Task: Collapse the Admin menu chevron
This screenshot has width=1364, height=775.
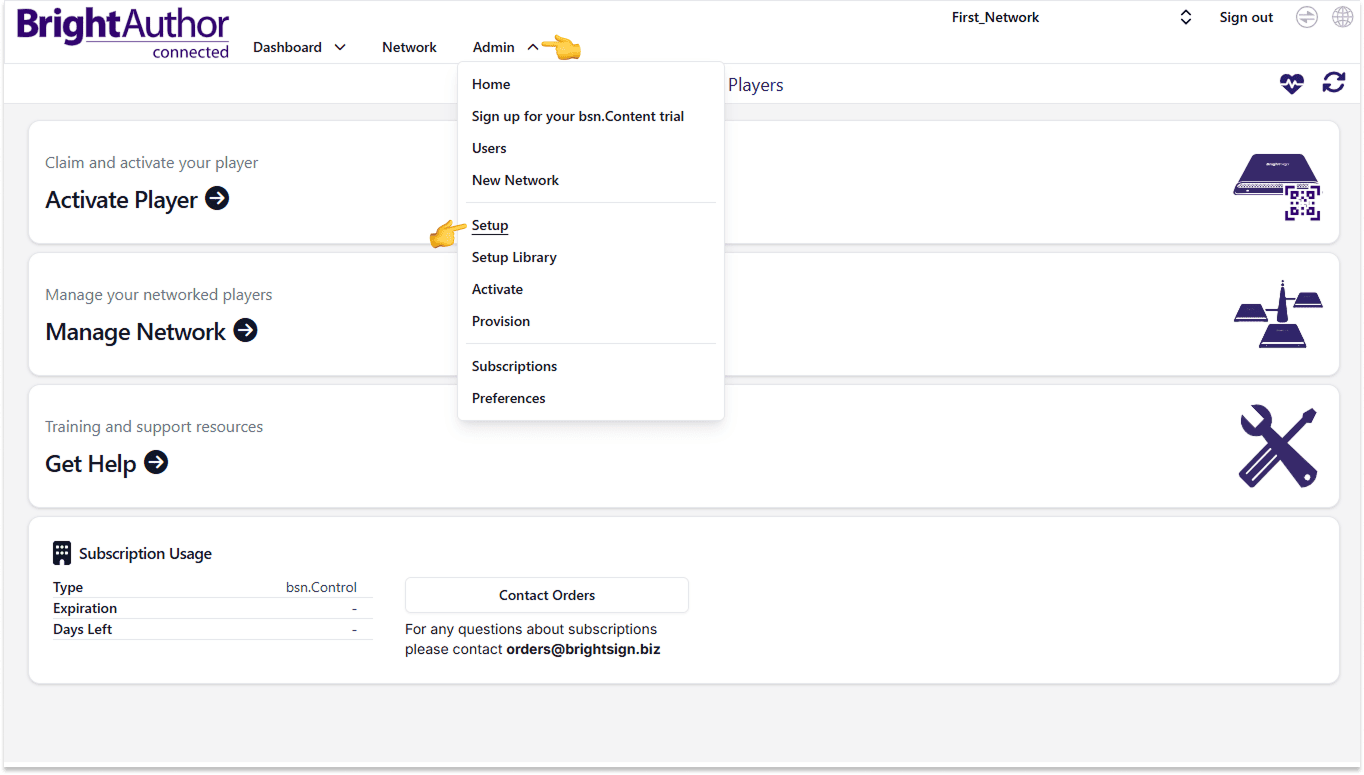Action: (x=531, y=46)
